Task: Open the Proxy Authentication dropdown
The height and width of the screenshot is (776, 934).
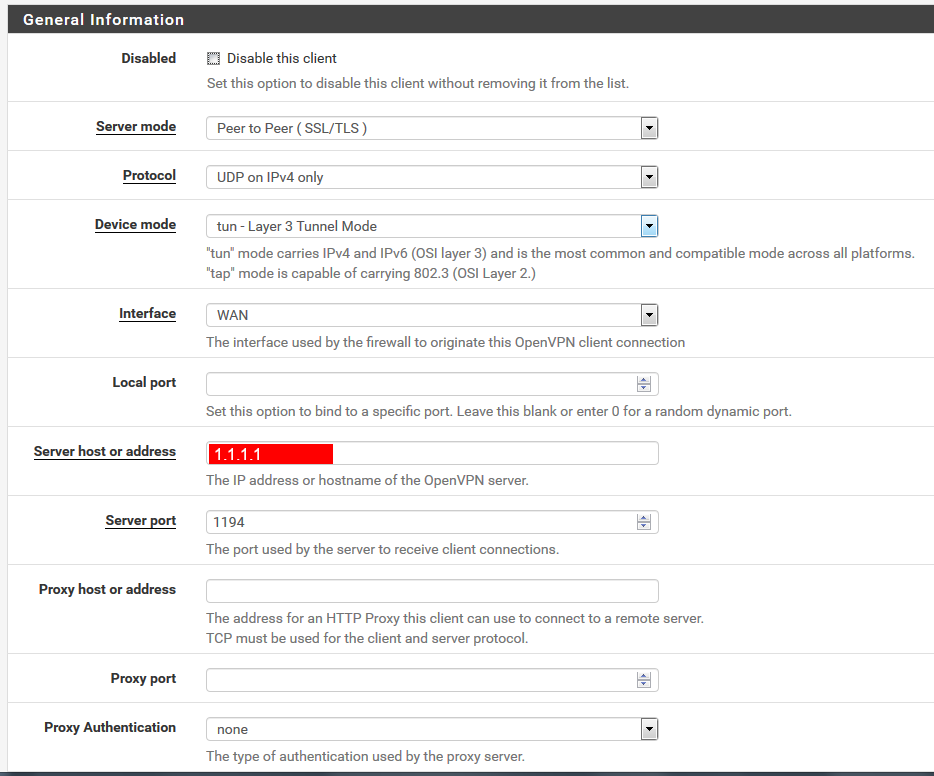Action: (x=431, y=729)
